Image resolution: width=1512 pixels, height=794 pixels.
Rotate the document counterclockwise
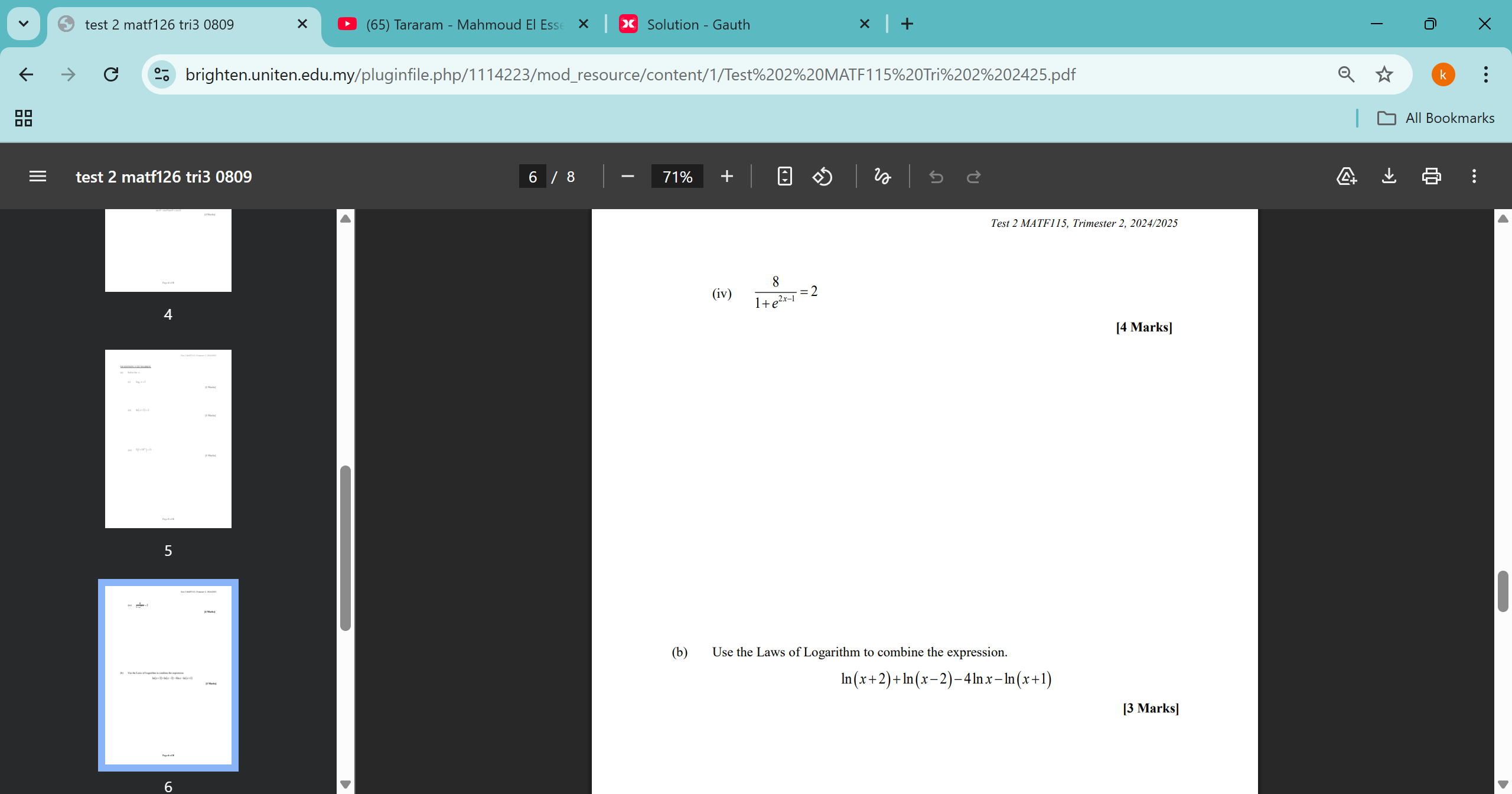[822, 176]
